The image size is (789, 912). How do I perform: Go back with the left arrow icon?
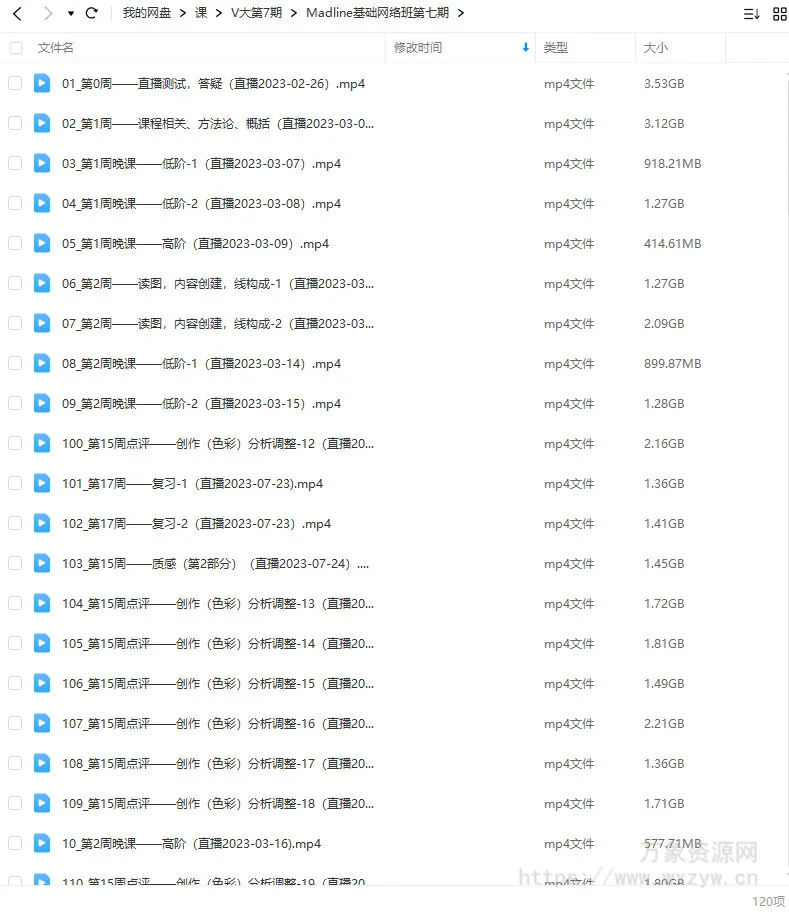[x=17, y=13]
